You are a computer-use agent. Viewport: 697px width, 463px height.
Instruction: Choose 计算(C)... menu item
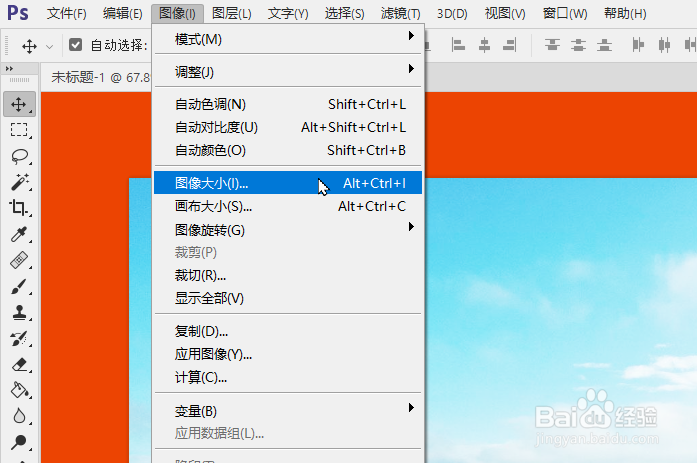288,377
